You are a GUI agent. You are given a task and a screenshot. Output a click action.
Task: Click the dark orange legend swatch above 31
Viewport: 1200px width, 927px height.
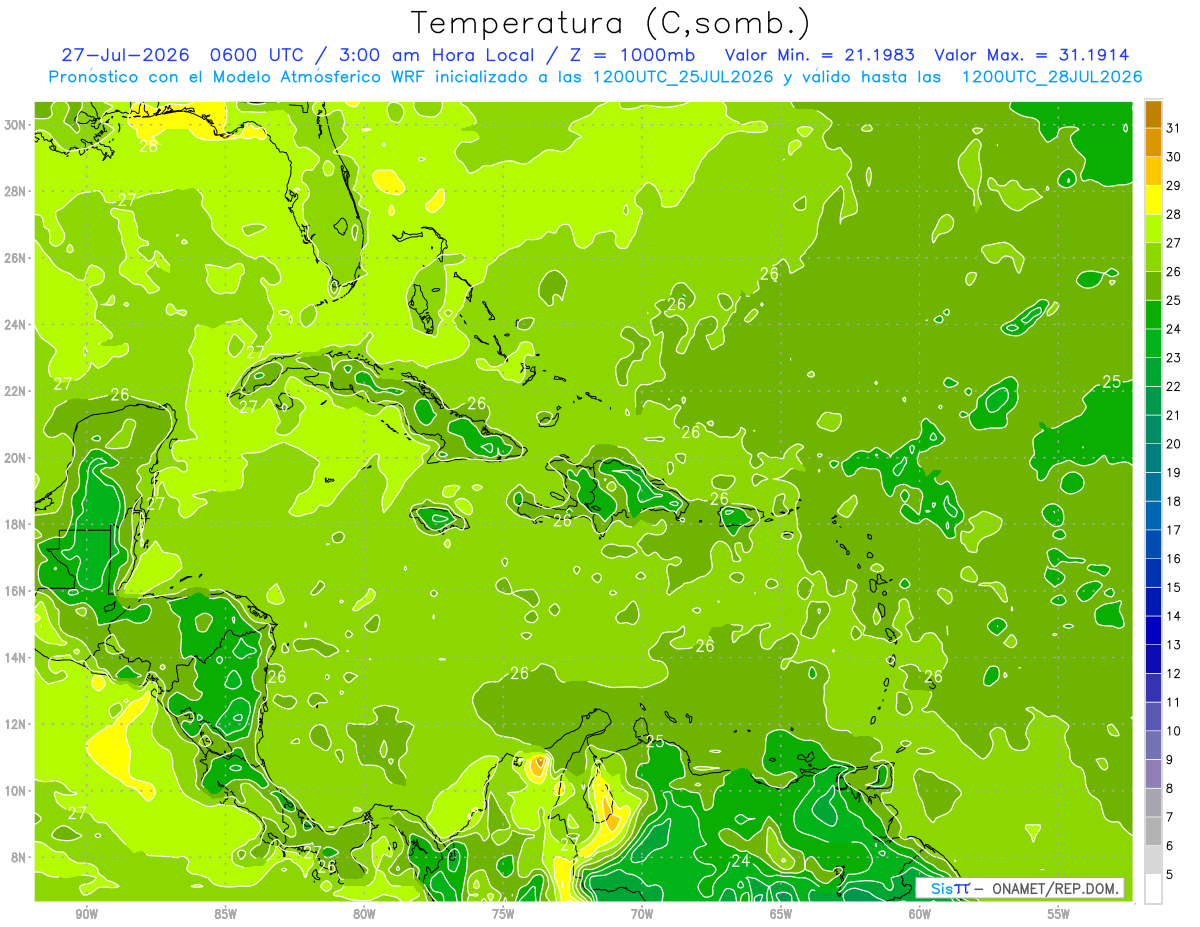pyautogui.click(x=1153, y=113)
